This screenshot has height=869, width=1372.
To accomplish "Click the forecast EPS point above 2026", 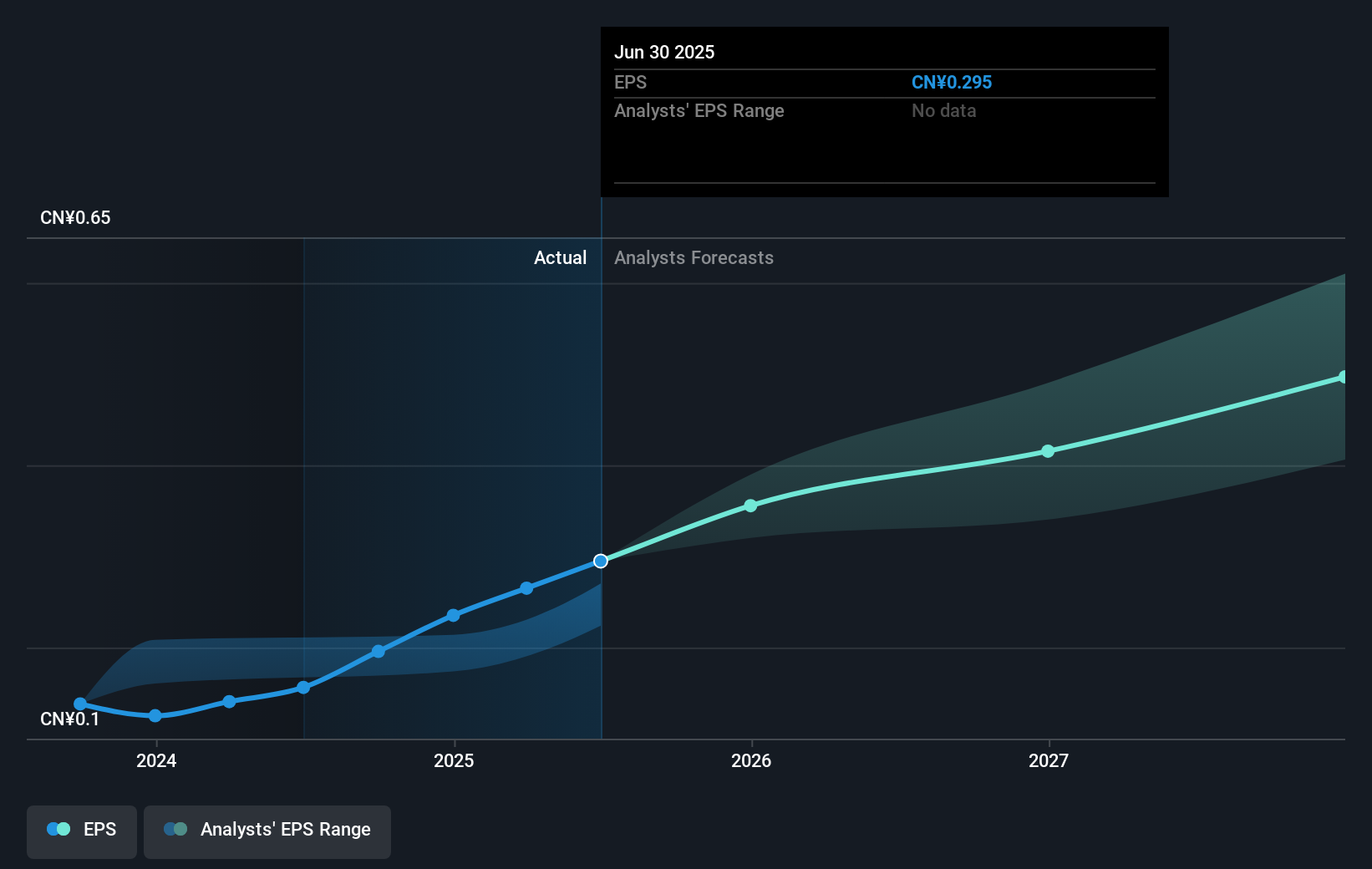I will (x=750, y=506).
